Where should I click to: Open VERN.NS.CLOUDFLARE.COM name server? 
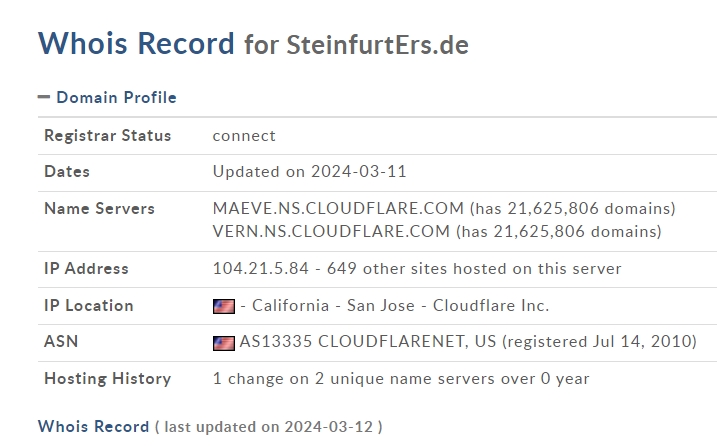[x=332, y=231]
